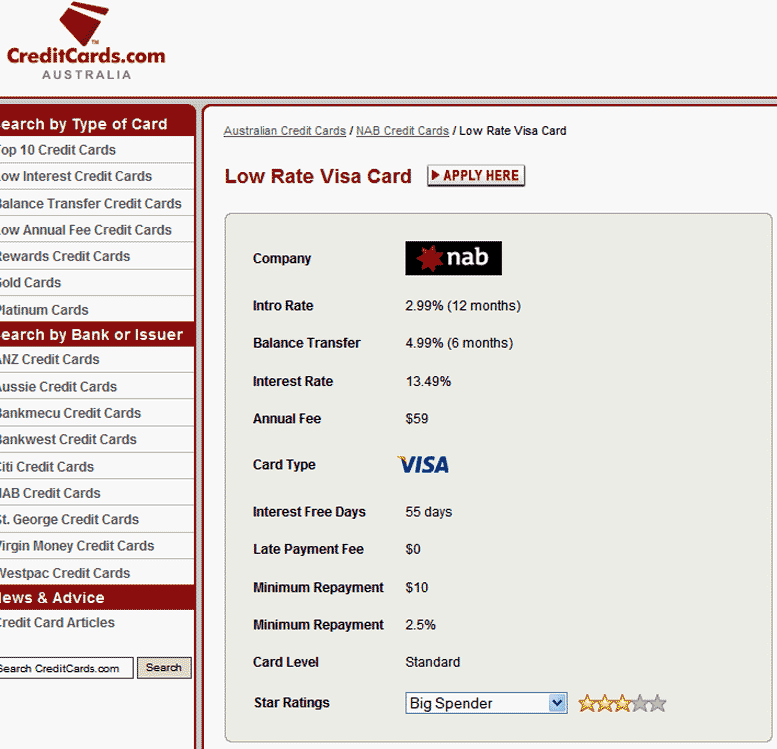Viewport: 777px width, 749px height.
Task: Click the NAB company logo
Action: 453,258
